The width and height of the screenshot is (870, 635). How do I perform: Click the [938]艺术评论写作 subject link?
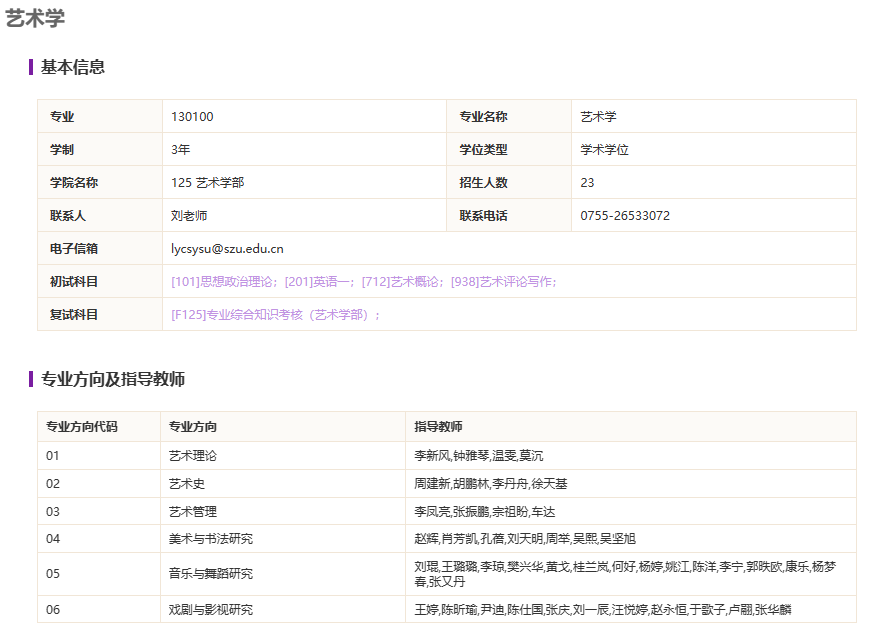point(502,282)
